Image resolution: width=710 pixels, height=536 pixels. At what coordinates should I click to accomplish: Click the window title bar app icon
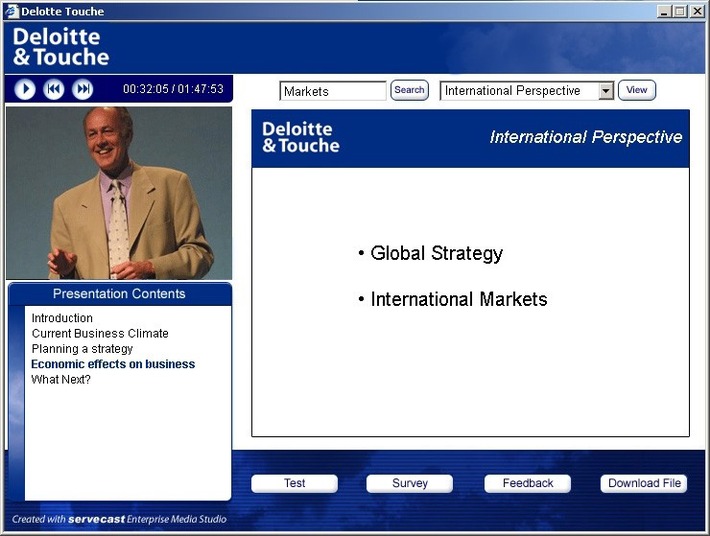pos(11,11)
